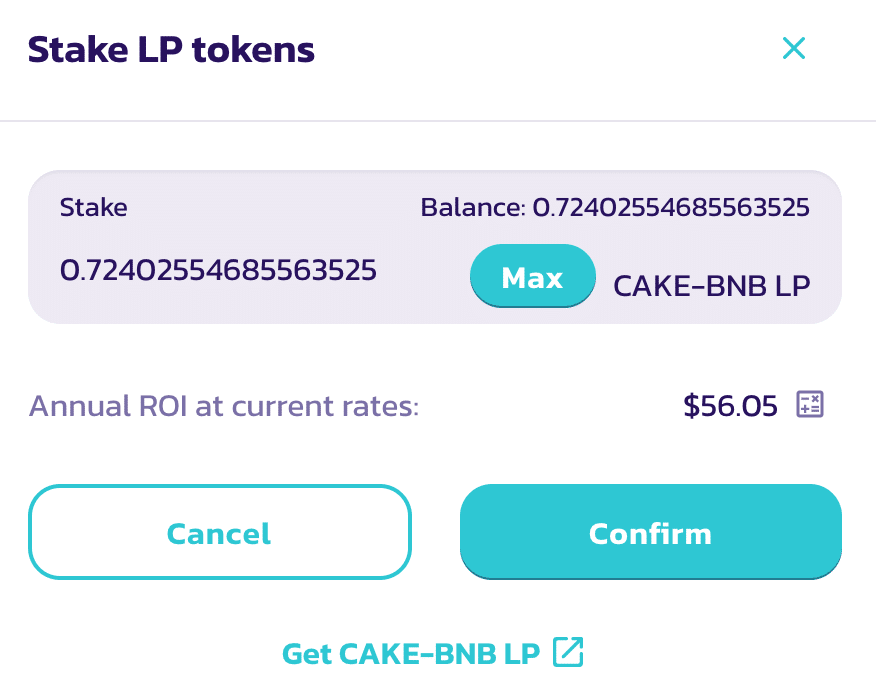This screenshot has width=876, height=690.
Task: Open the Get CAKE-BNB LP link
Action: point(411,654)
